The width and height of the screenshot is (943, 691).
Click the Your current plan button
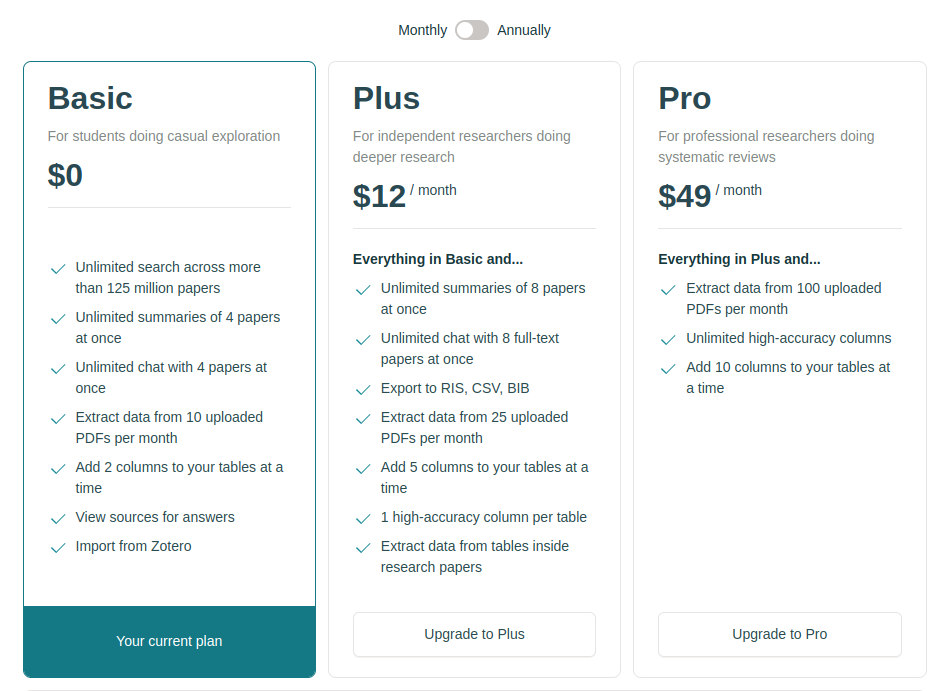click(x=169, y=641)
